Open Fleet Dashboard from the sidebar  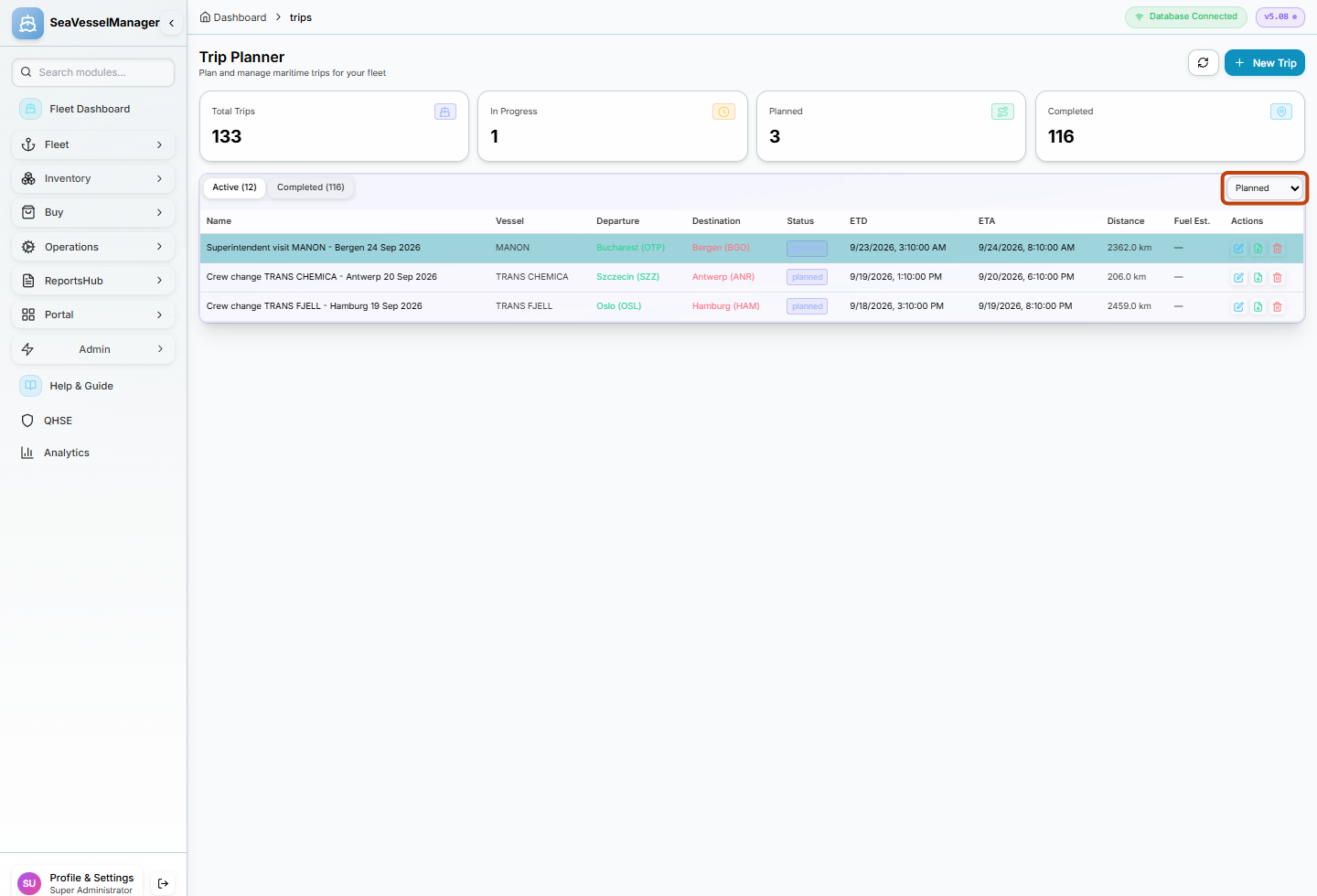click(92, 109)
